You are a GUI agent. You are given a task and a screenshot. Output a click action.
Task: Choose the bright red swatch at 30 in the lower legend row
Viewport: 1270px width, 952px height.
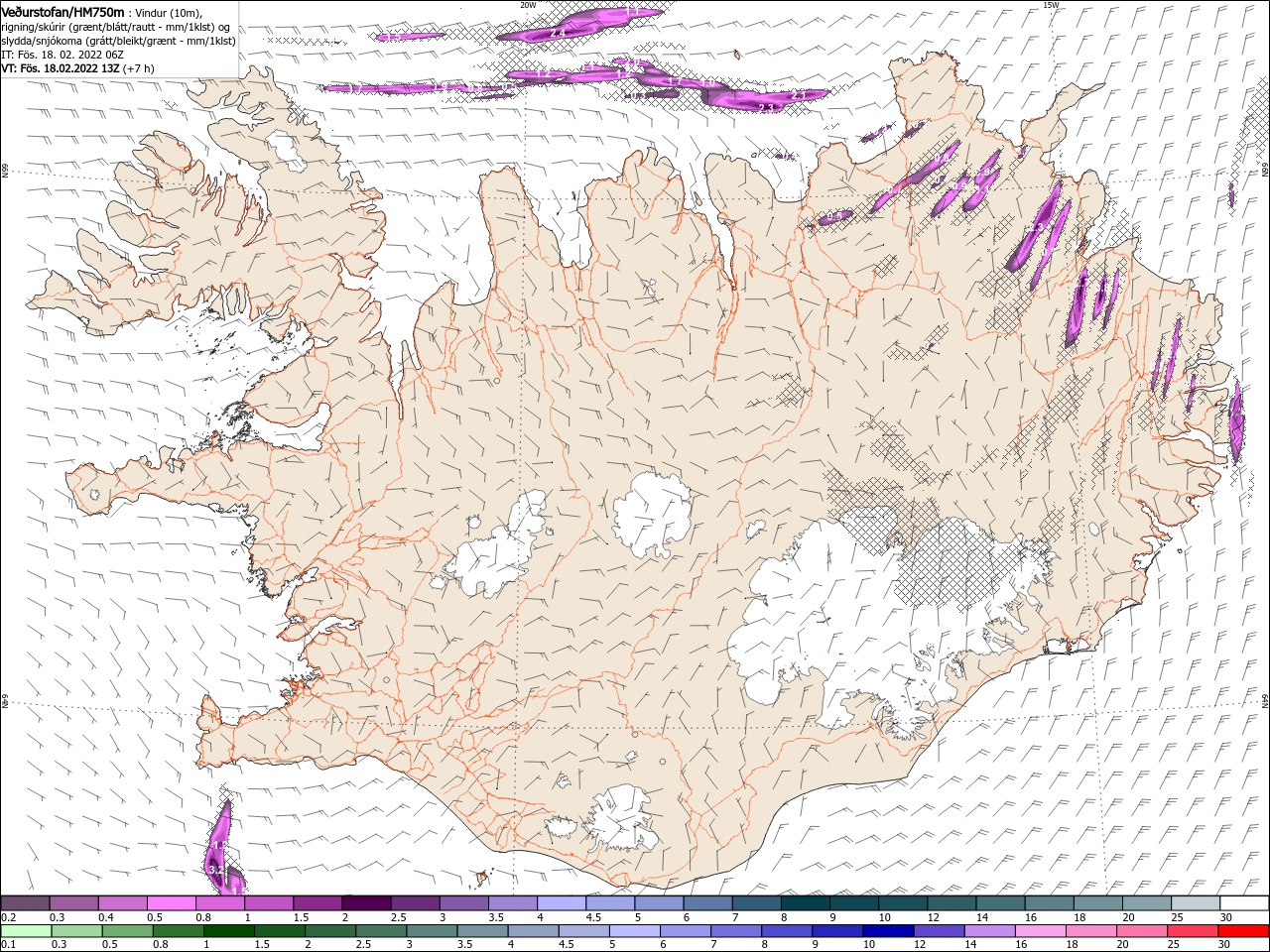[x=1241, y=931]
